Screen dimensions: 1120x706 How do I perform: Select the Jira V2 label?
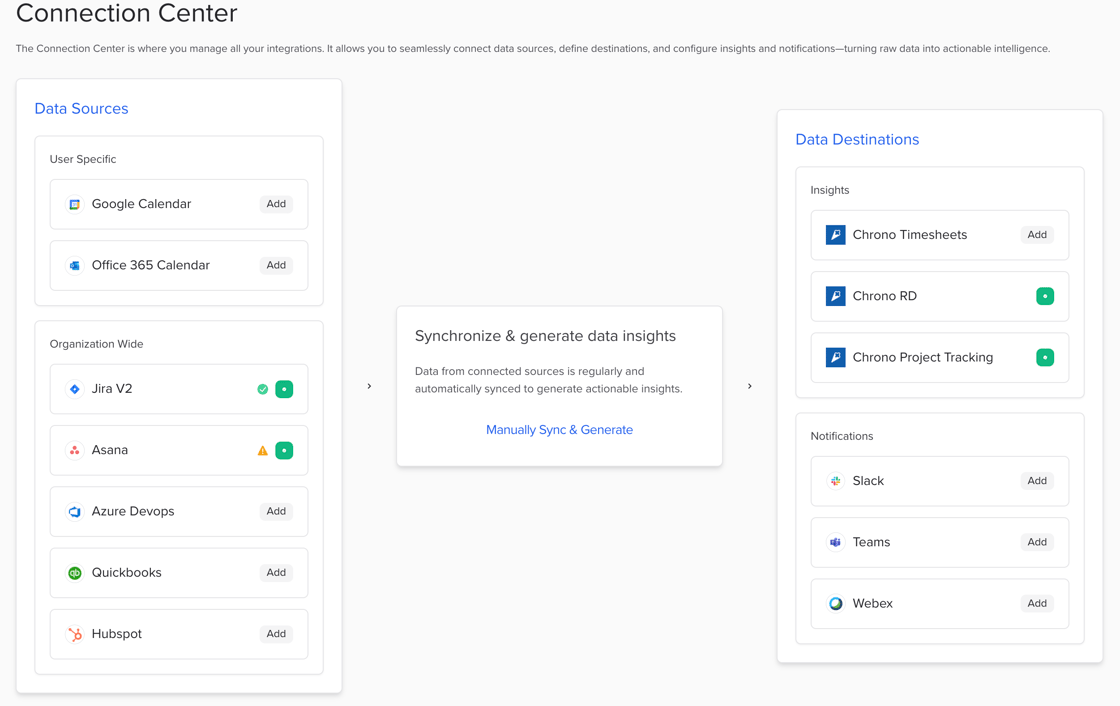(x=112, y=389)
